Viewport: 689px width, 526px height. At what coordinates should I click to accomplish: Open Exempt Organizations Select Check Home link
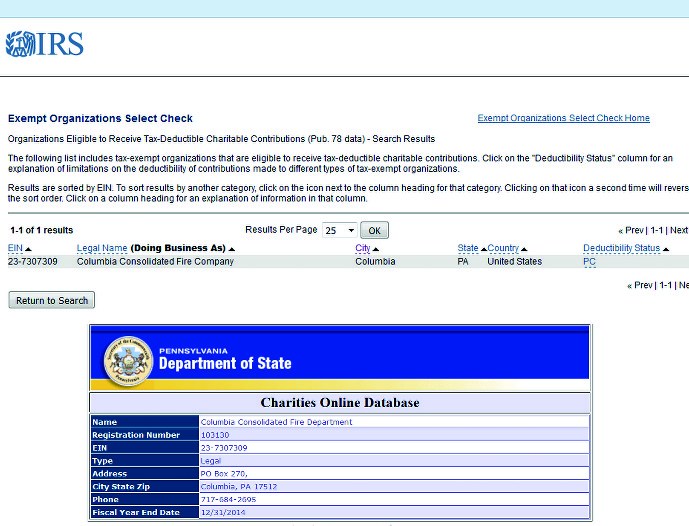click(563, 118)
